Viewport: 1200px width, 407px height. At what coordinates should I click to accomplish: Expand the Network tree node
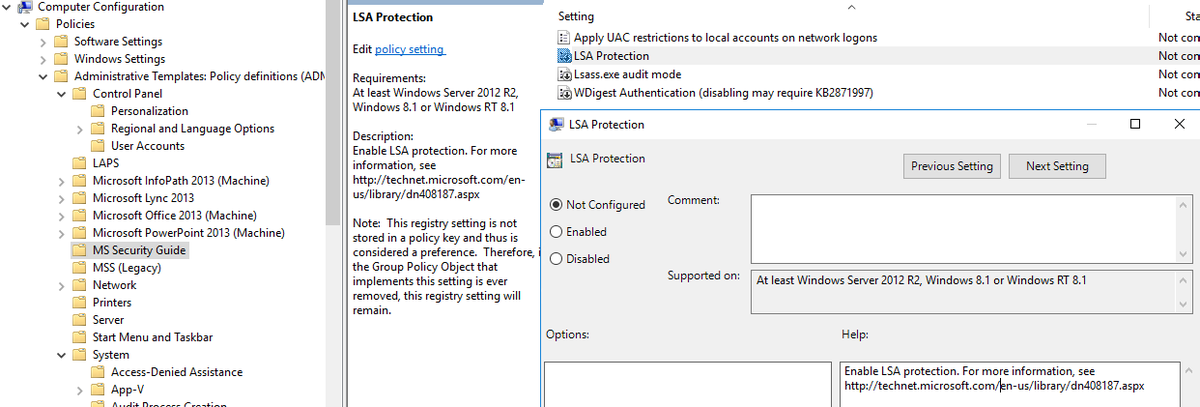click(61, 285)
